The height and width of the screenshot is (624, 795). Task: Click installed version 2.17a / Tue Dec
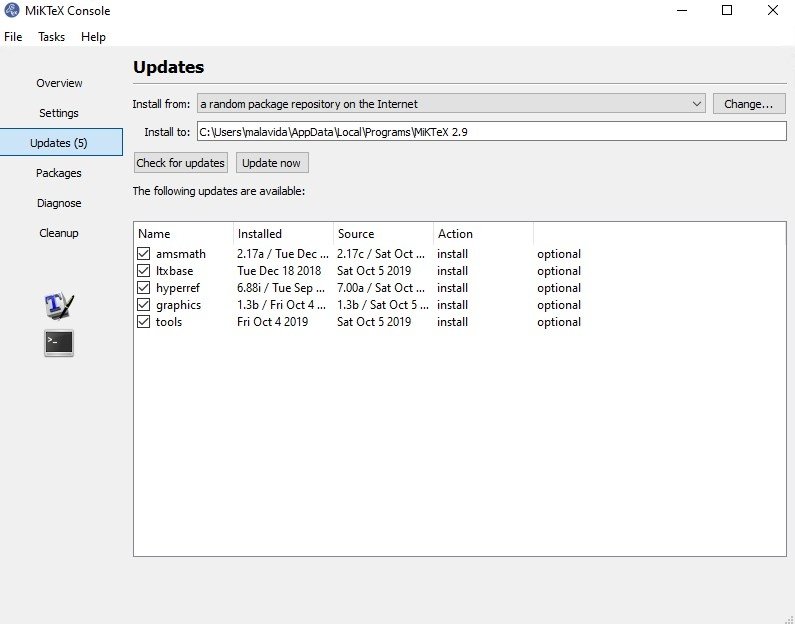(282, 253)
